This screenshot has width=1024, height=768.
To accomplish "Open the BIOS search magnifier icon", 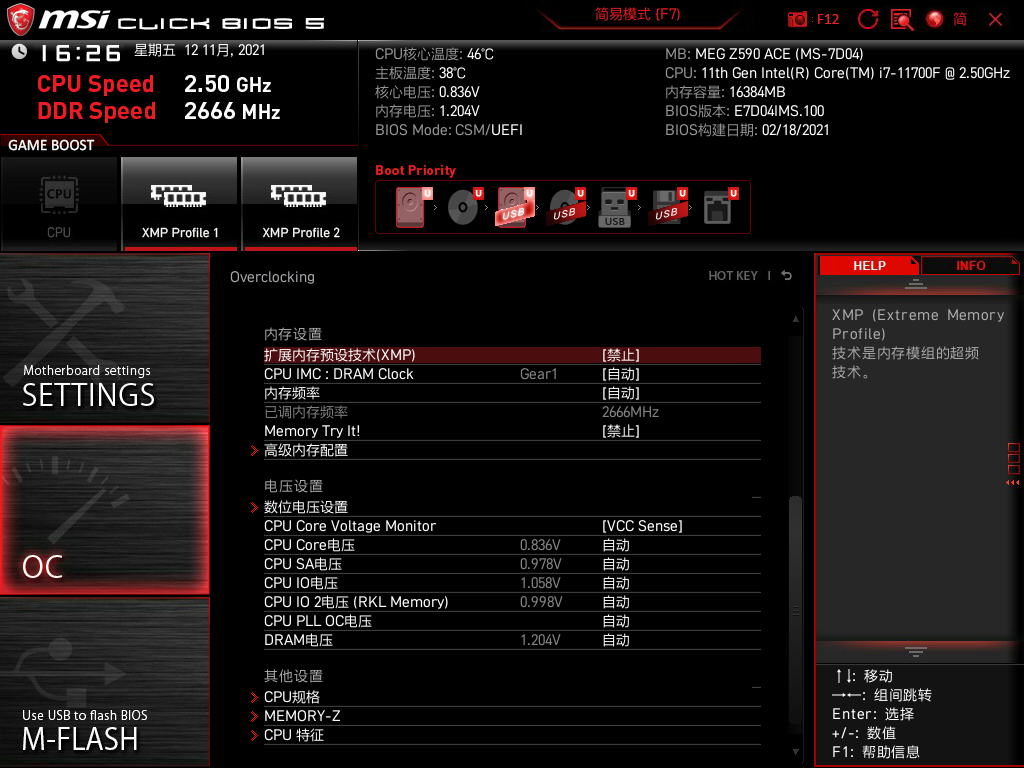I will point(902,19).
